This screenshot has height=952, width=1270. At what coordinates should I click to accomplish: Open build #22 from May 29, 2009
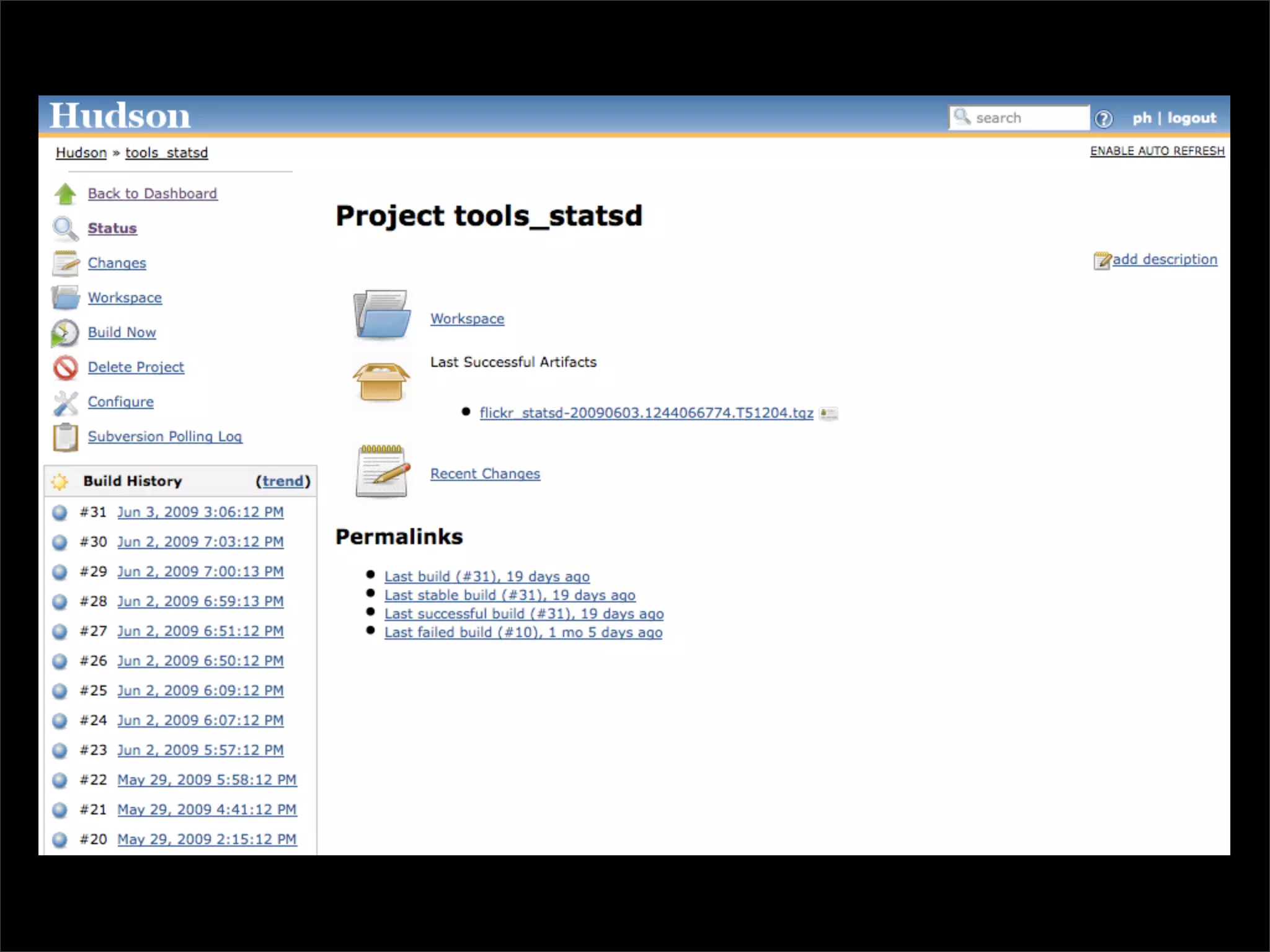[206, 780]
